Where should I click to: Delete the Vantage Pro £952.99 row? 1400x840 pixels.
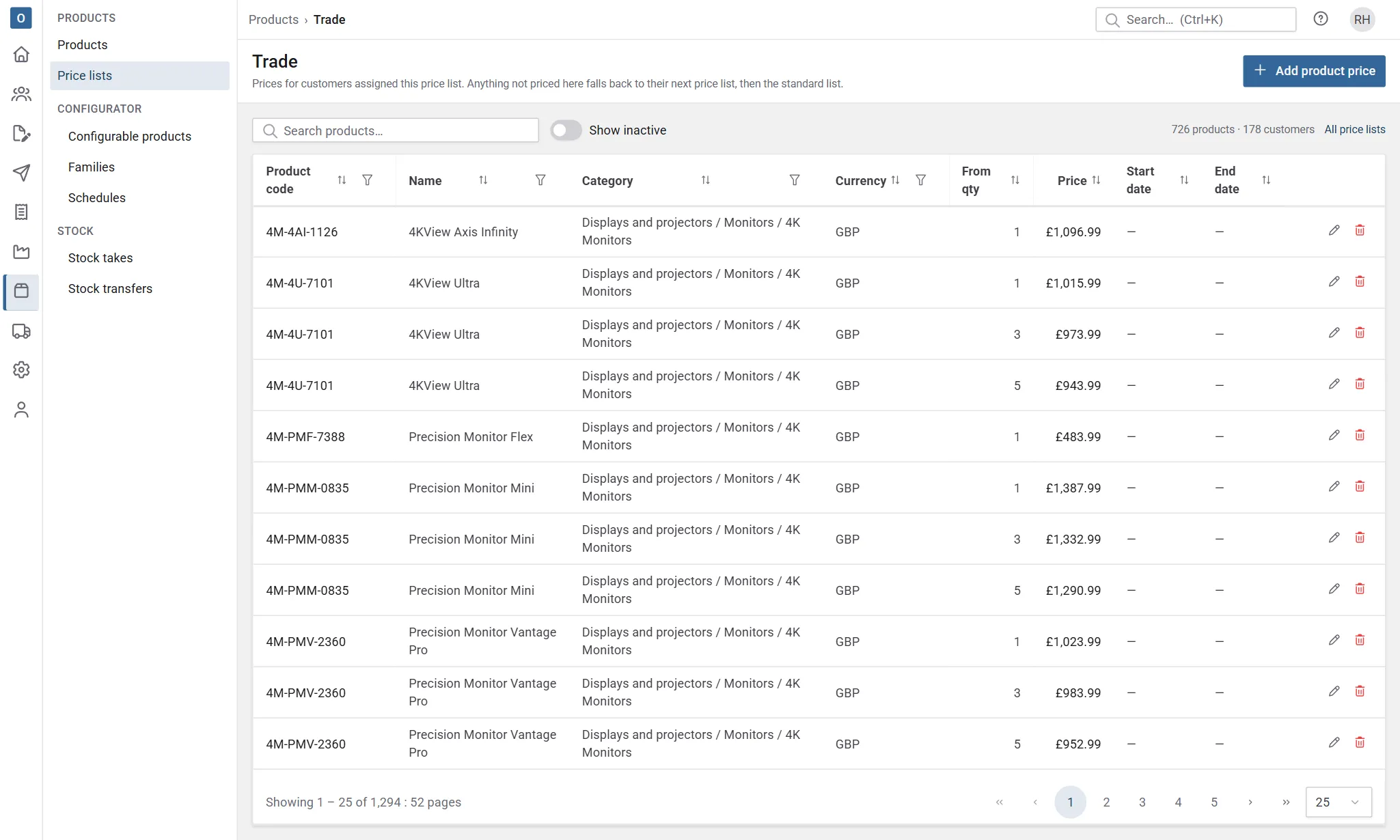[1360, 743]
